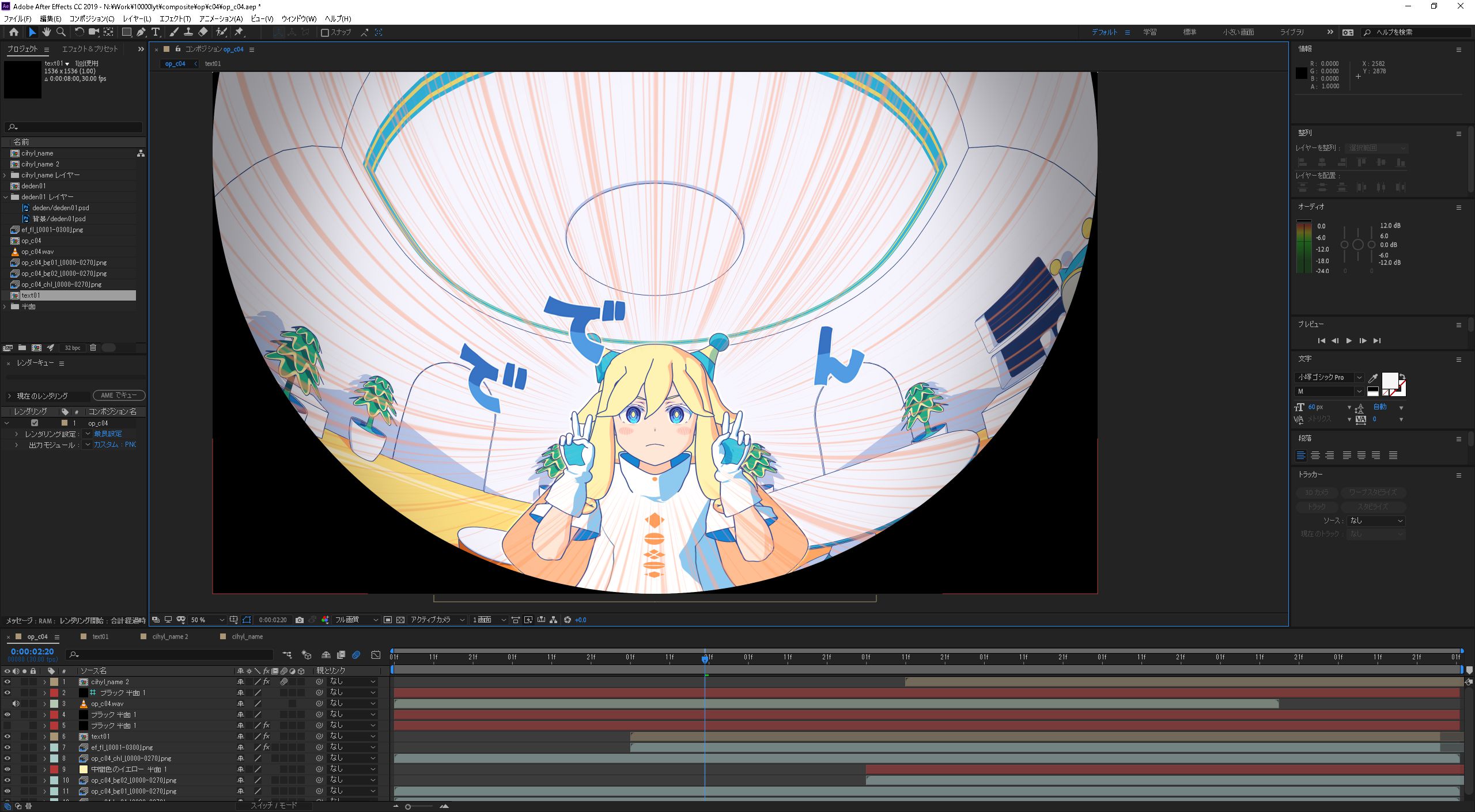Screen dimensions: 1475x812
Task: Open the Graph Editor in the timeline
Action: coord(376,655)
